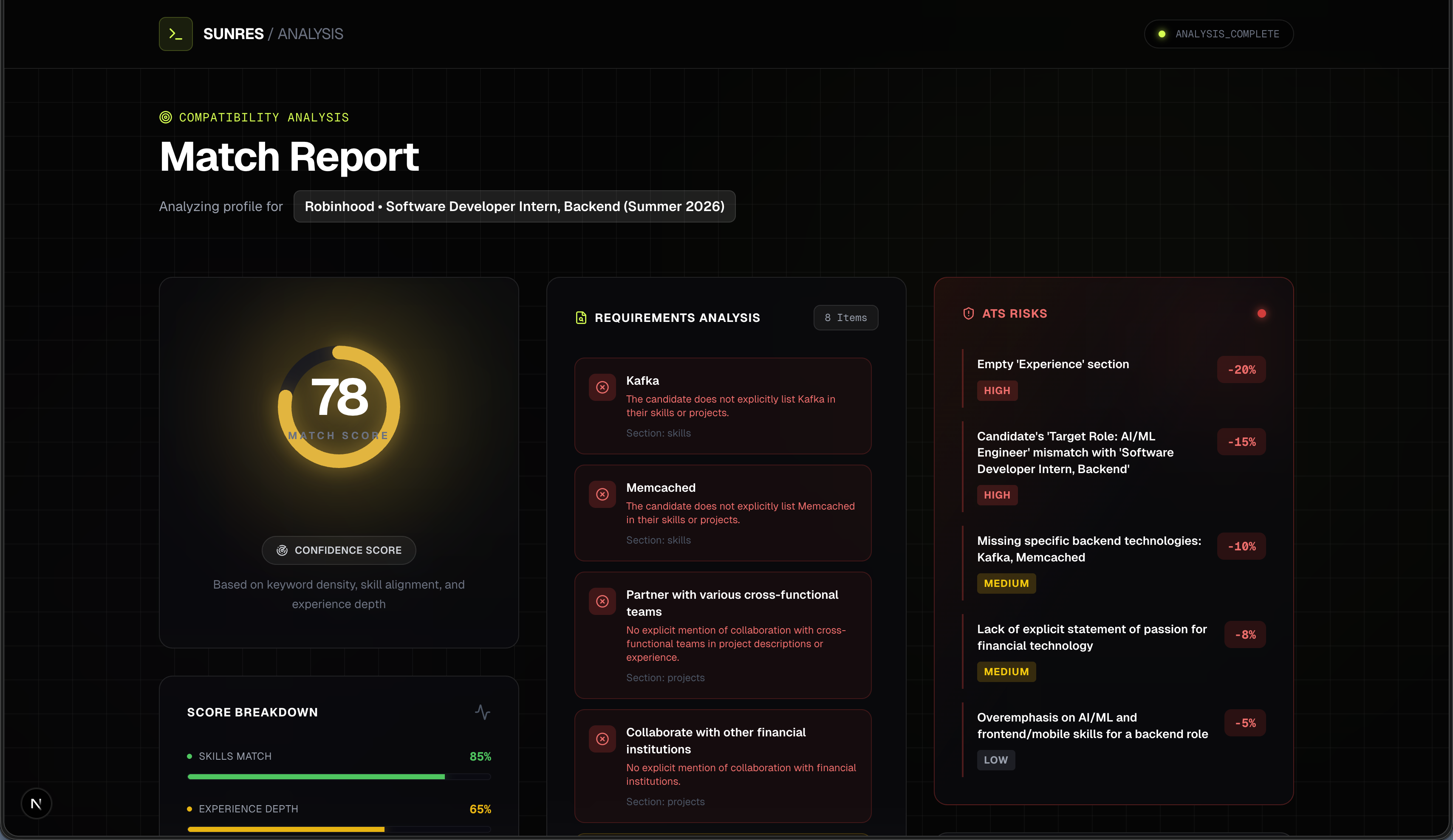Click the Kafka missing-requirement X icon
Screen dimensions: 1453x840
[602, 387]
